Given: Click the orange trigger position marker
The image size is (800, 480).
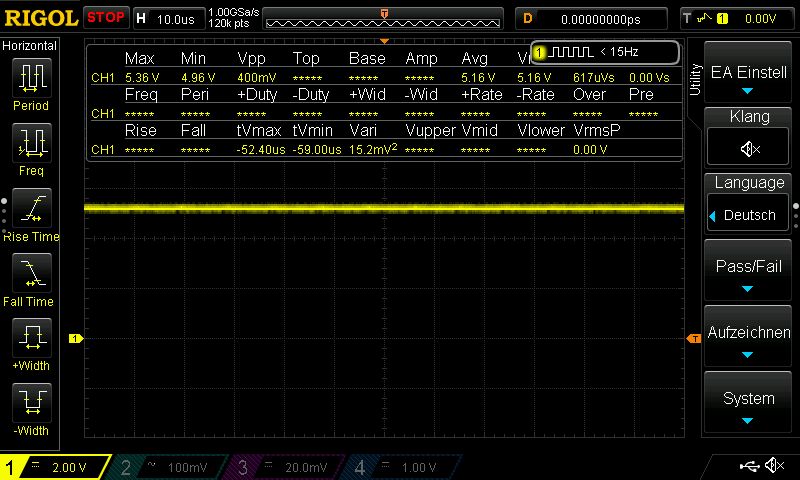Looking at the screenshot, I should (x=385, y=14).
